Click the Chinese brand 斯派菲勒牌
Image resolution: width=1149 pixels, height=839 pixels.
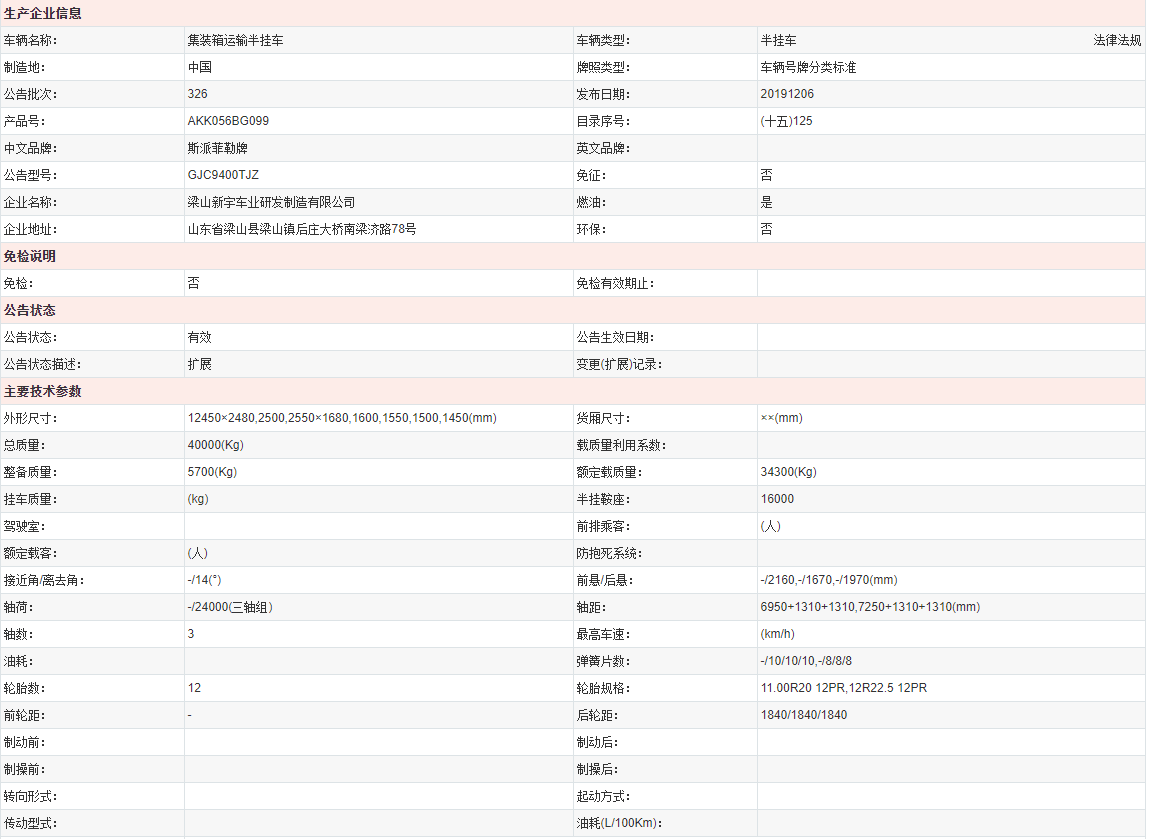217,148
